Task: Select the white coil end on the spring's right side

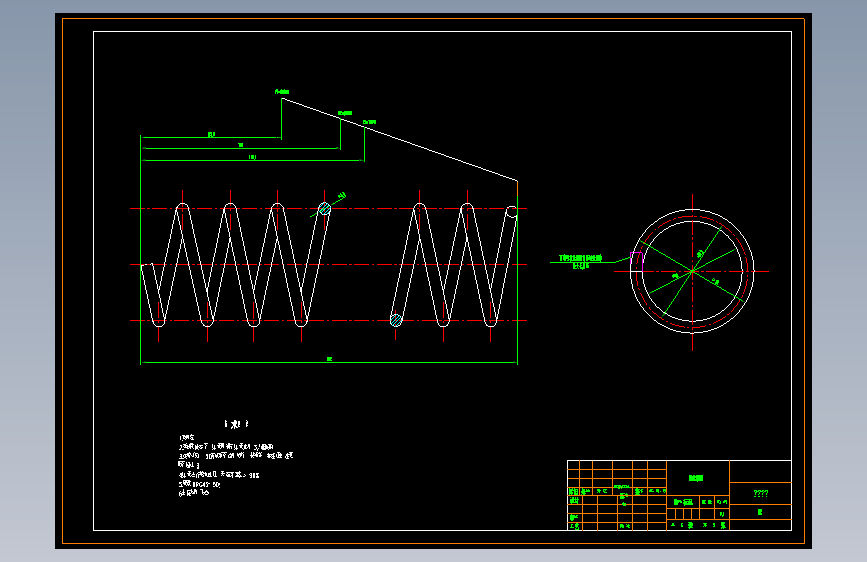Action: [x=512, y=212]
